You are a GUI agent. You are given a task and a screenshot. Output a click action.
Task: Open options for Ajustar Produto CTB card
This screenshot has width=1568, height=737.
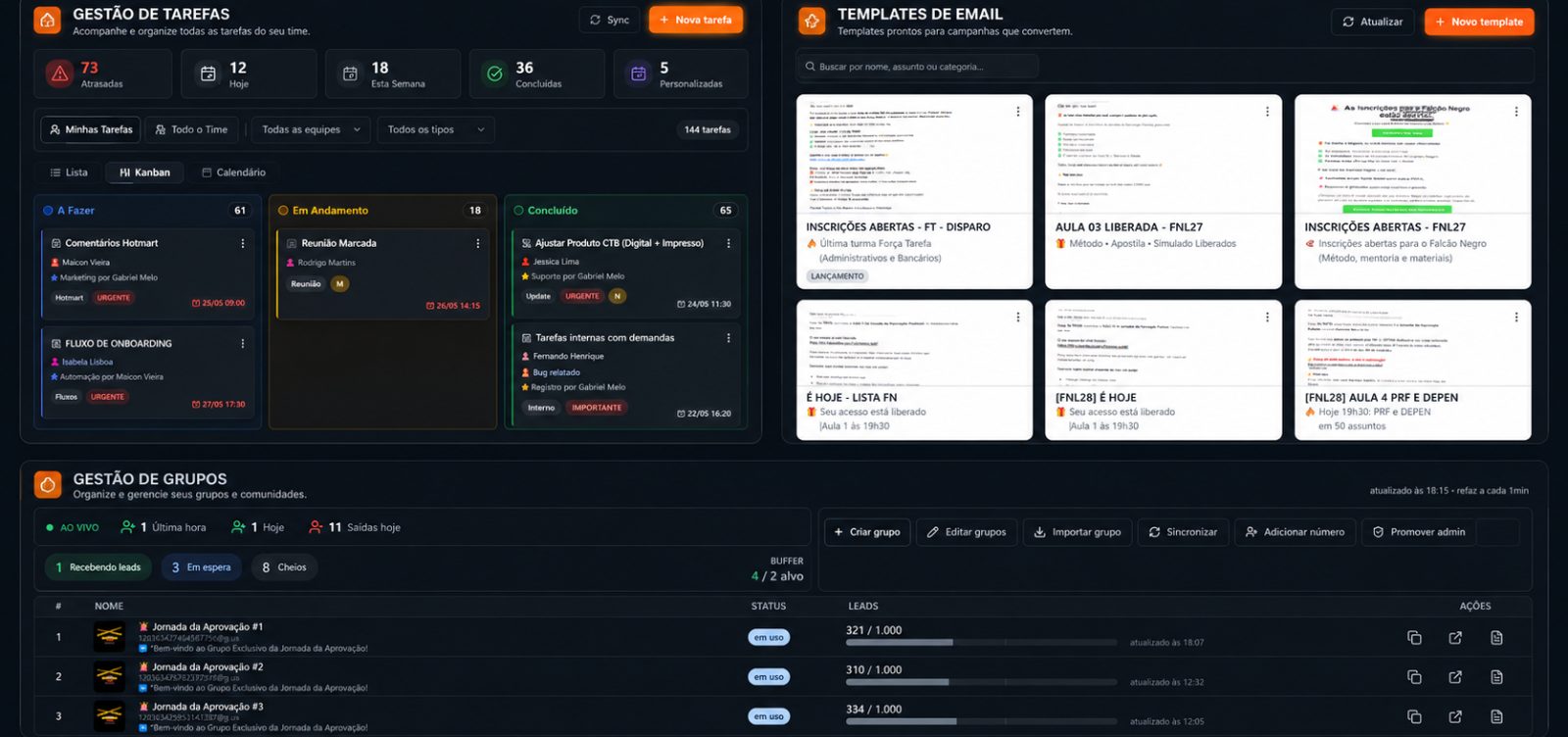pyautogui.click(x=728, y=243)
